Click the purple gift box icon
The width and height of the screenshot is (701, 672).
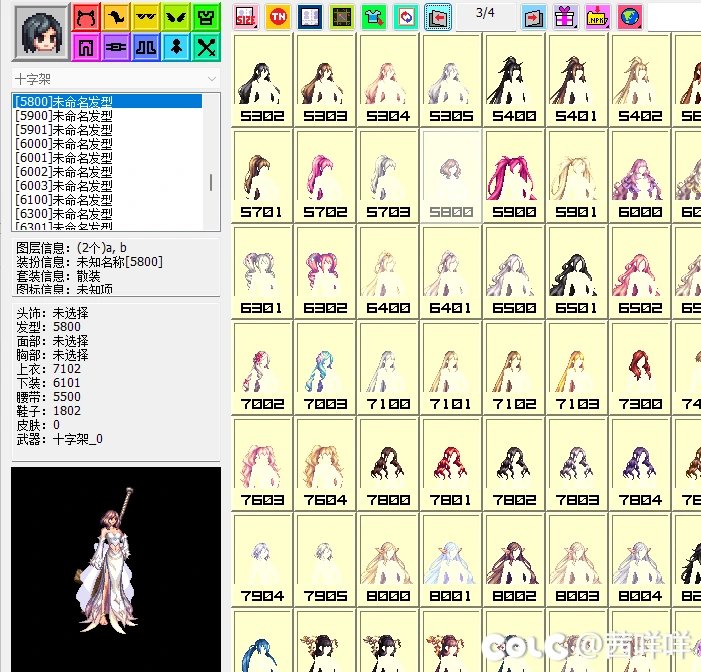point(566,17)
